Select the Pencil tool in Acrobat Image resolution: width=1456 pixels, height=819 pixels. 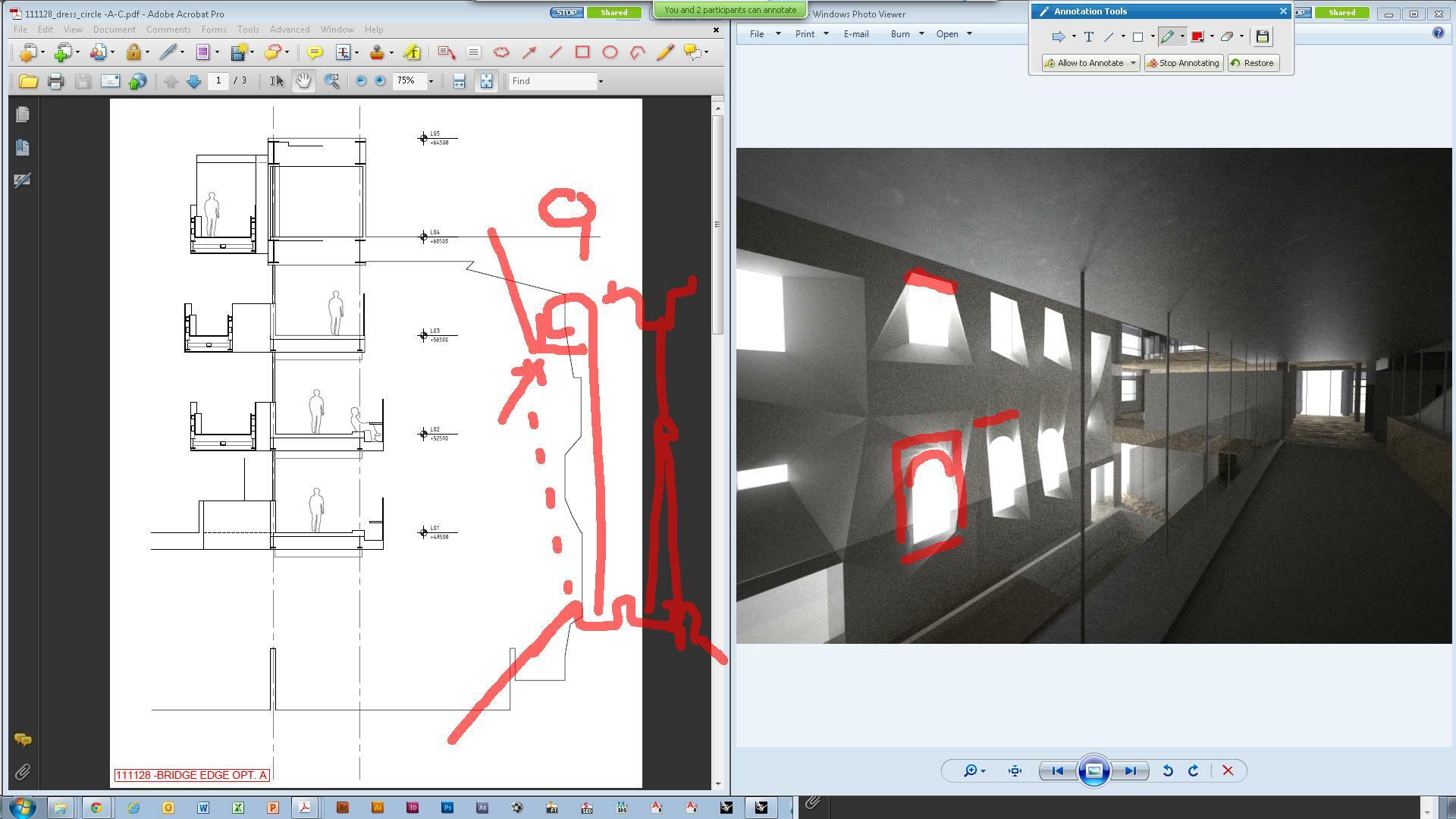pos(665,52)
